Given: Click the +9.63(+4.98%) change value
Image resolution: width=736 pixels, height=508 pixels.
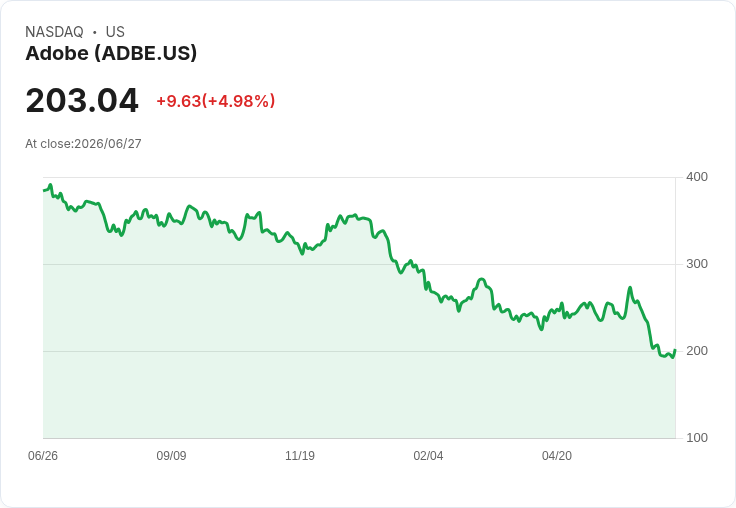Looking at the screenshot, I should pyautogui.click(x=215, y=101).
